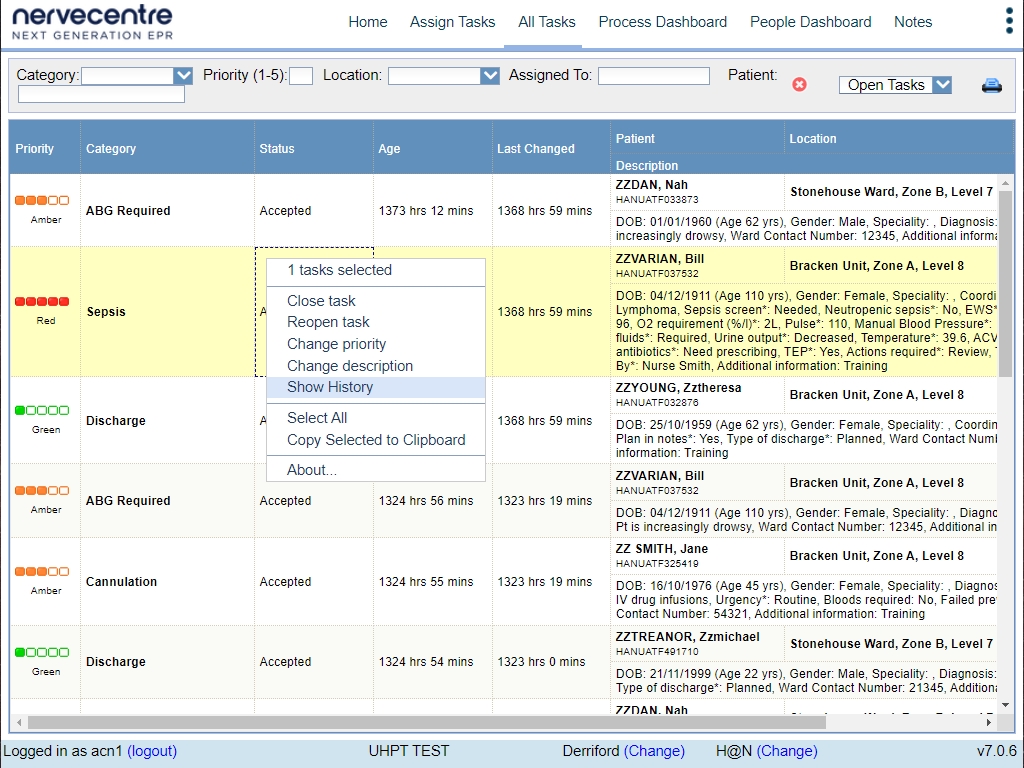This screenshot has height=768, width=1024.
Task: Click patient name ZZYOUNG, Zztheresa
Action: (x=679, y=388)
